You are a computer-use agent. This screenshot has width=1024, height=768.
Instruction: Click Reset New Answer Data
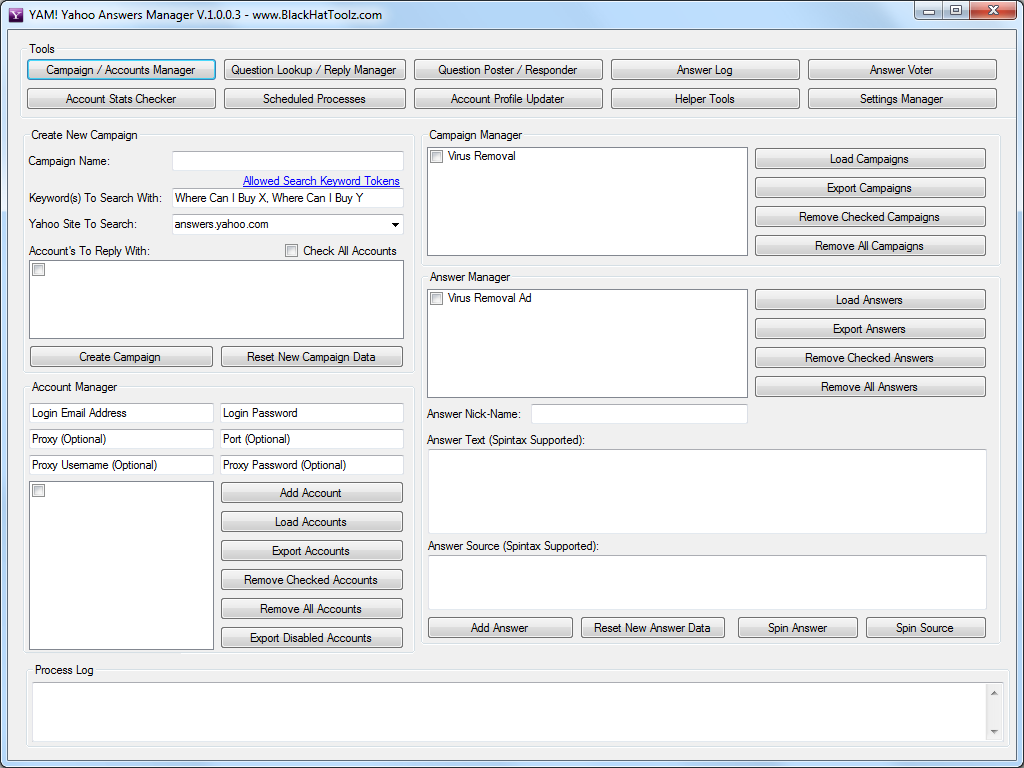pyautogui.click(x=652, y=628)
